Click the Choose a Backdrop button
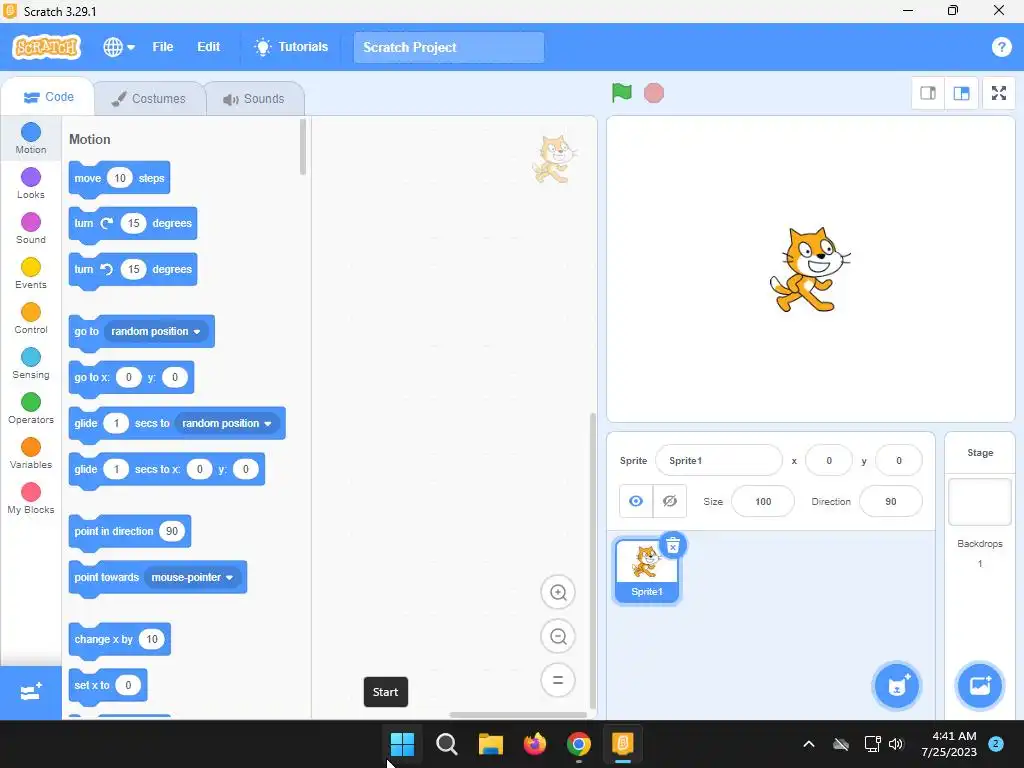 (x=979, y=686)
